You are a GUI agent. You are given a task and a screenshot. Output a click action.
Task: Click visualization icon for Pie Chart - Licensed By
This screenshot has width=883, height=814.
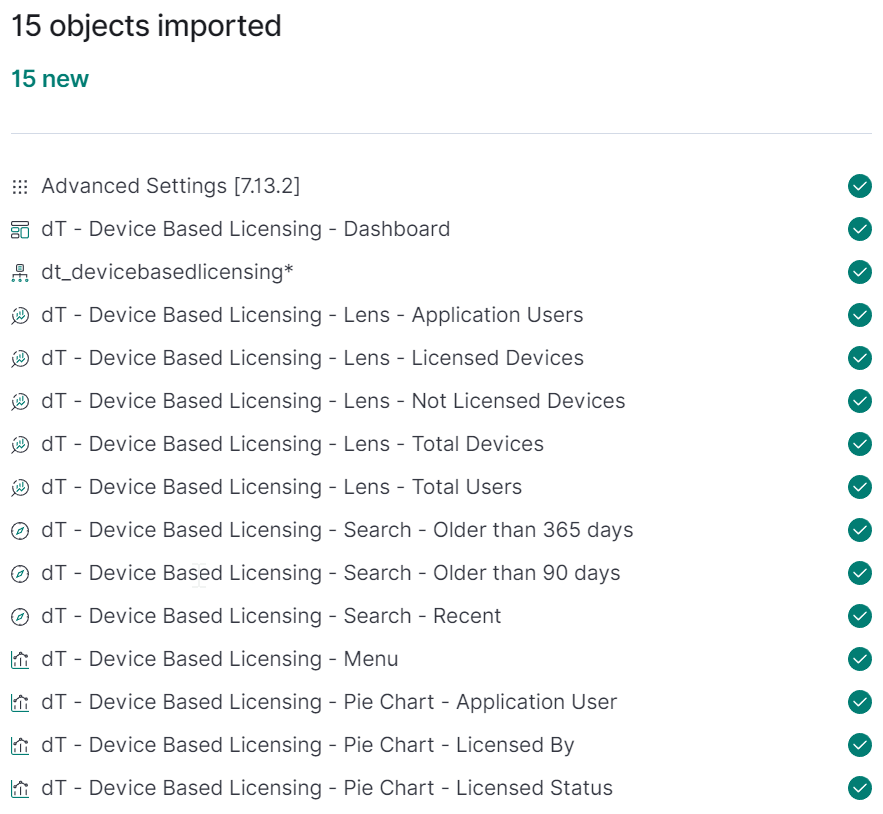click(x=19, y=745)
